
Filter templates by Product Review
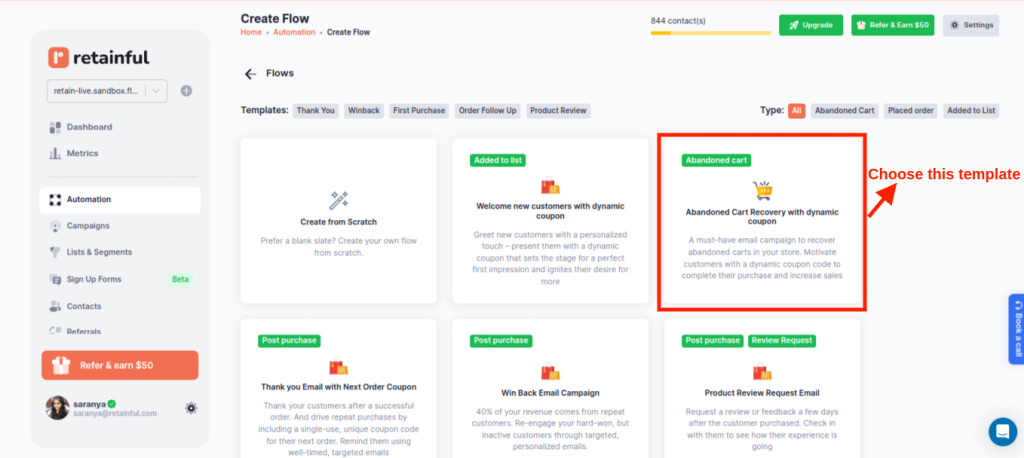tap(558, 111)
